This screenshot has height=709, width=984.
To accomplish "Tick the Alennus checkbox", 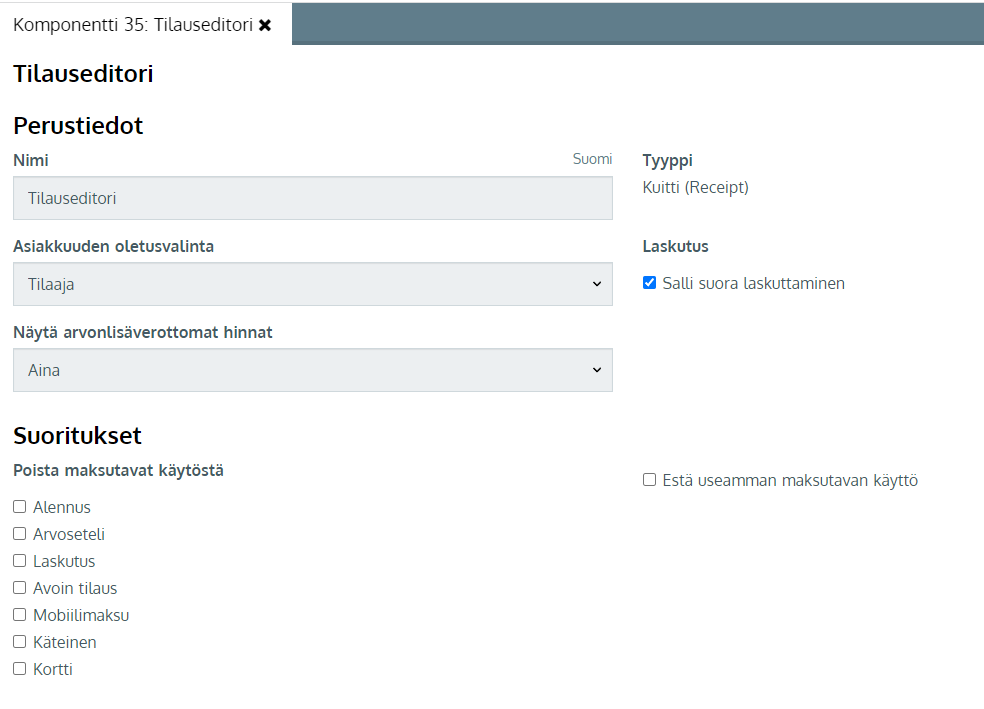I will [x=20, y=506].
